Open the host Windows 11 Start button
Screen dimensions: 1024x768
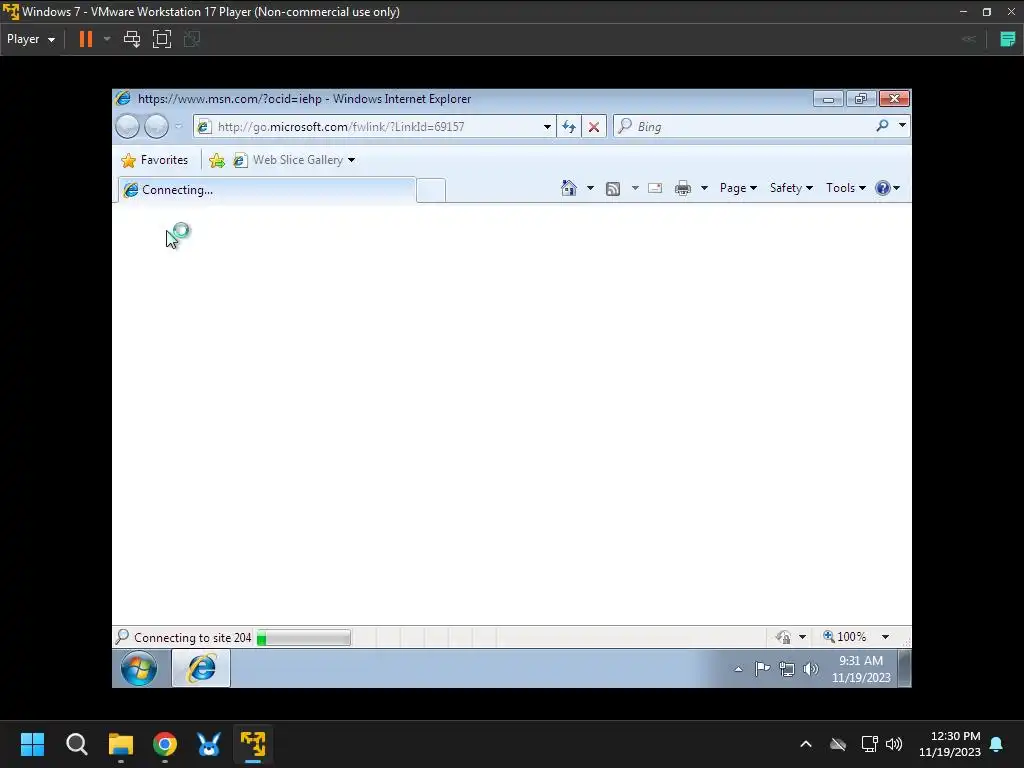click(x=32, y=744)
